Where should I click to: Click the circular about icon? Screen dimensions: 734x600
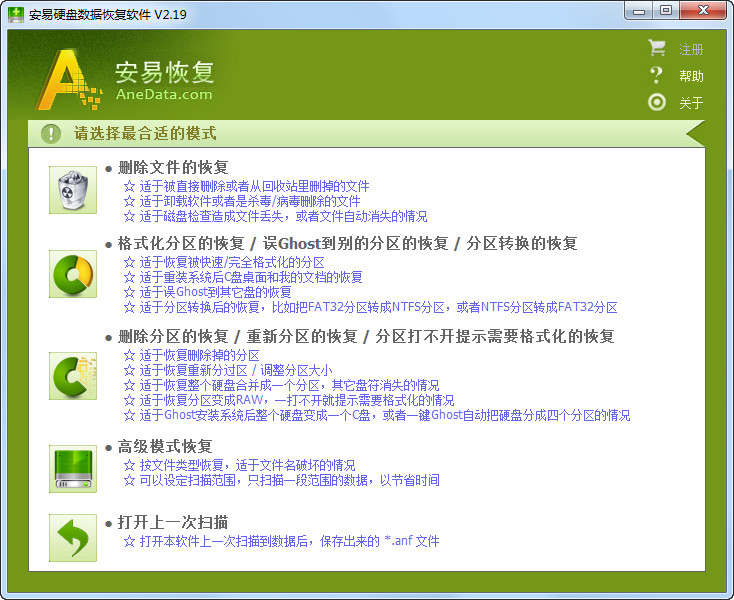click(657, 102)
